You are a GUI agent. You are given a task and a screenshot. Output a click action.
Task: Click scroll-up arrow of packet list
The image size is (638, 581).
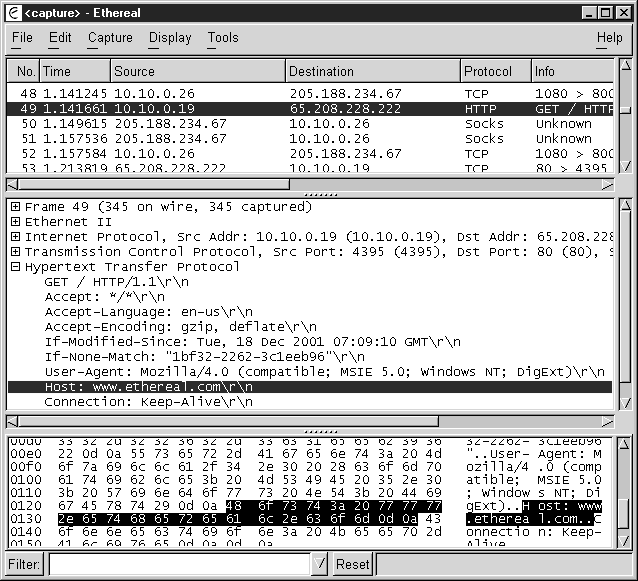coord(626,66)
